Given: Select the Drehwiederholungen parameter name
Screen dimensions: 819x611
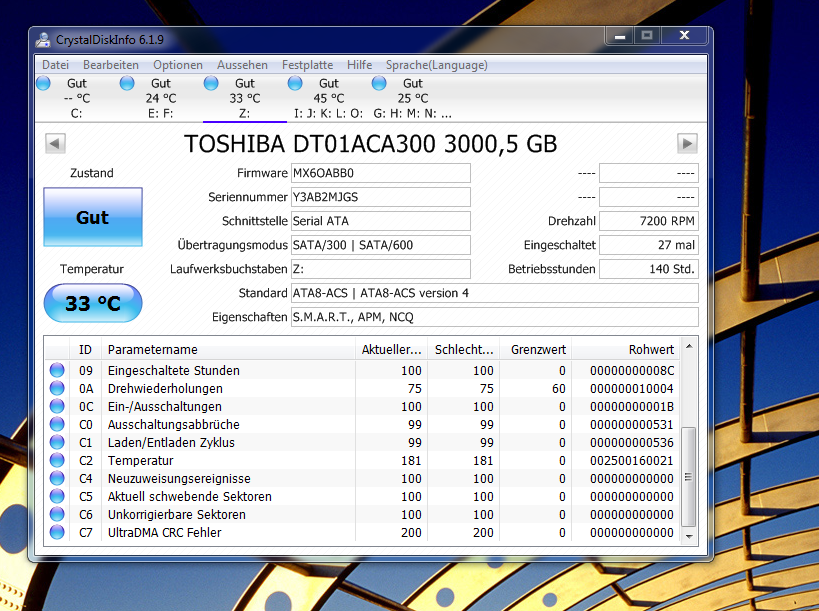Looking at the screenshot, I should 165,389.
